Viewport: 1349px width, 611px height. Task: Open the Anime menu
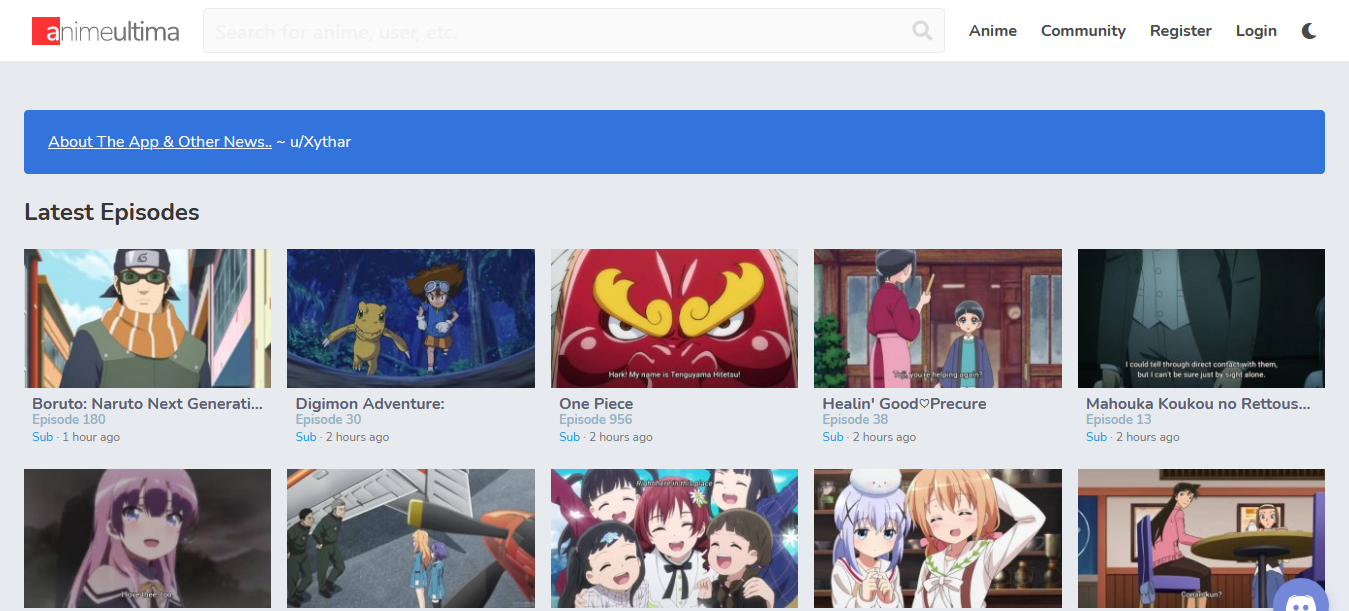(992, 31)
